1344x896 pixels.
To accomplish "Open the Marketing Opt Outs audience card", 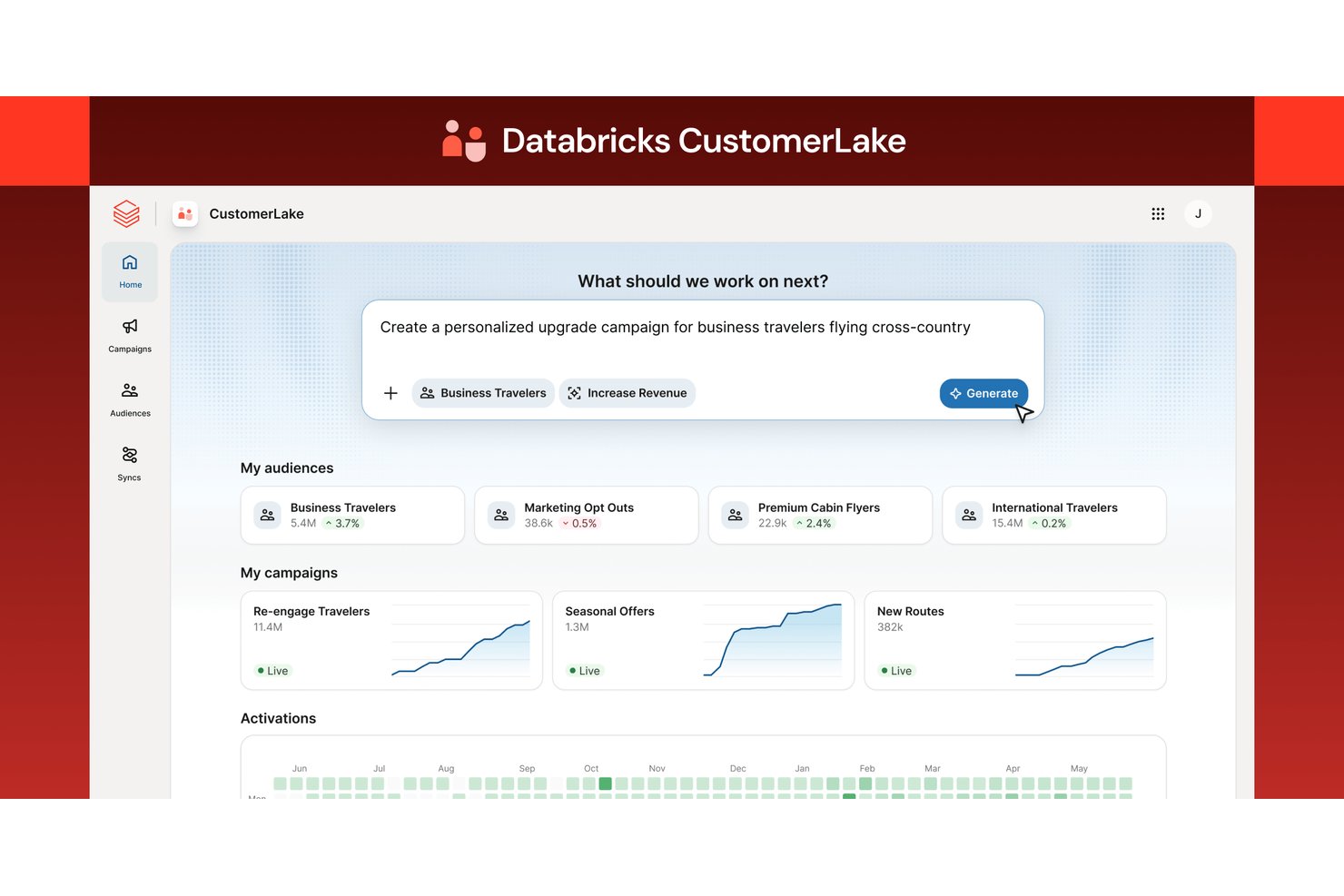I will tap(587, 516).
